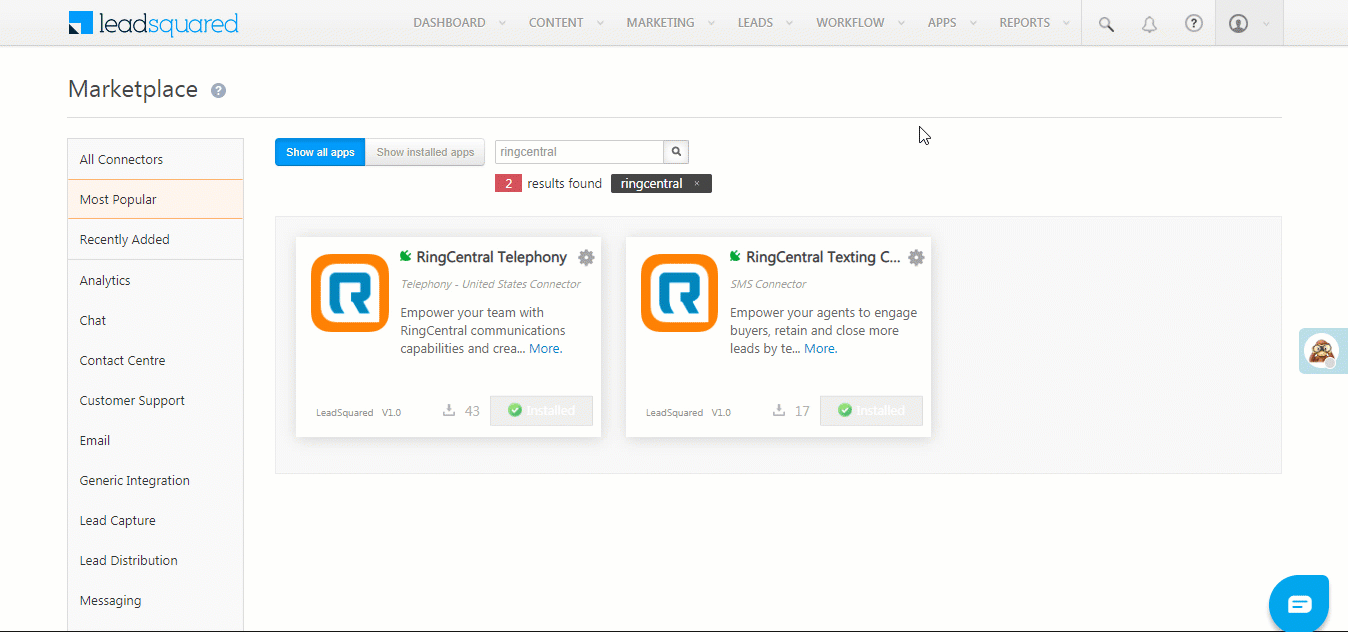Click the green flag icon on RingCentral Texting
This screenshot has height=632, width=1348.
tap(736, 256)
